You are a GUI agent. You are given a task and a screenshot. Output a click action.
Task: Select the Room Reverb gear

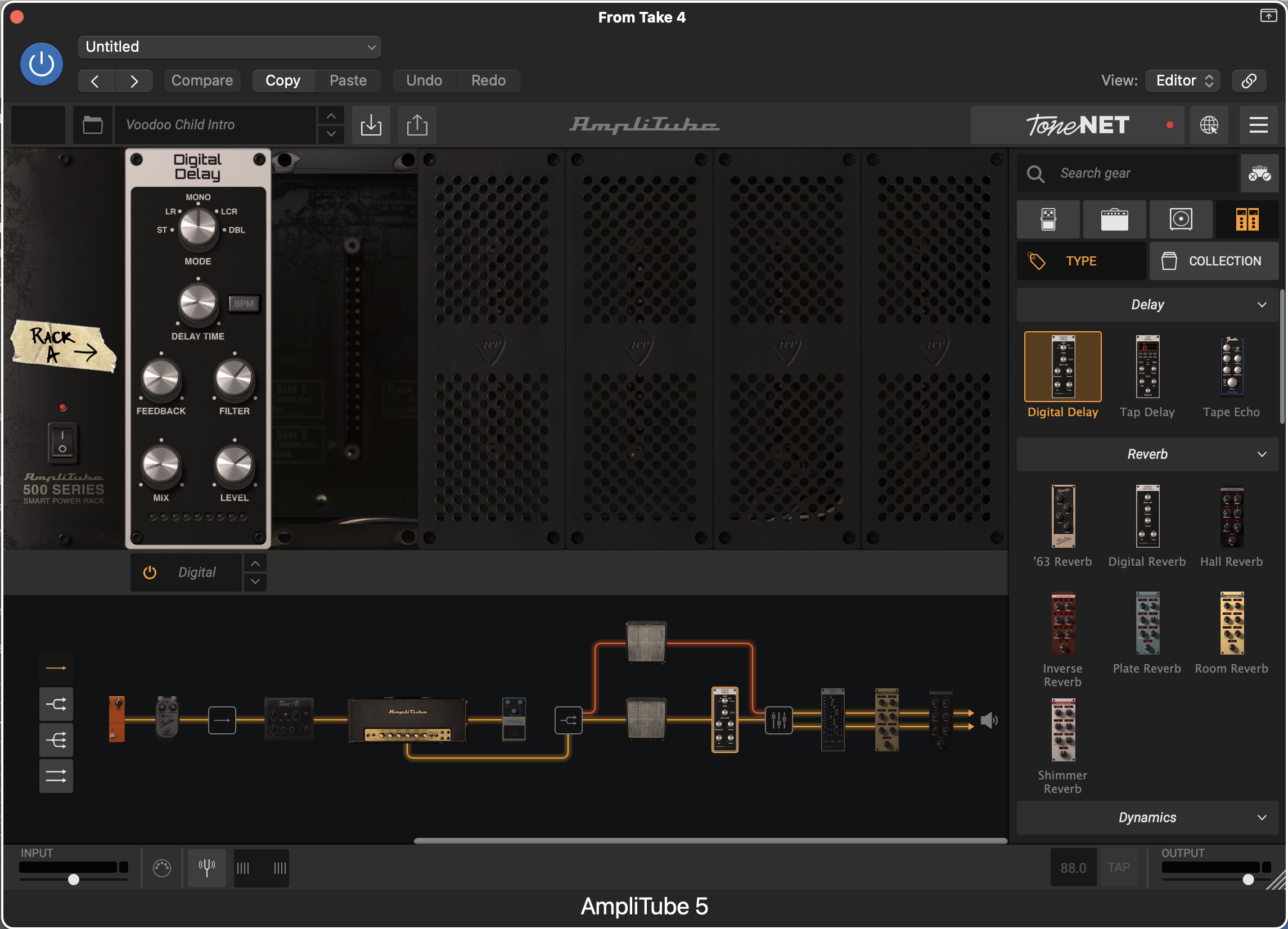(x=1232, y=624)
